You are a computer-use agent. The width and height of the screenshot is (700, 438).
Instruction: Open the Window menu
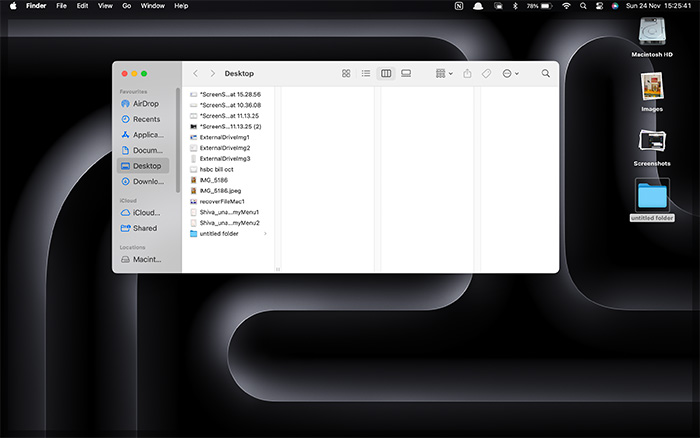tap(153, 6)
